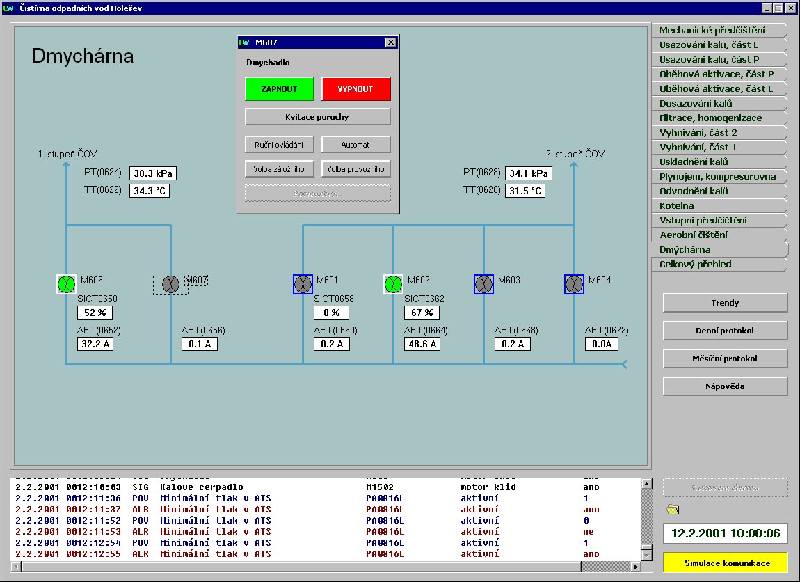
Task: Click the small yellow folder icon above the clock
Action: 672,510
